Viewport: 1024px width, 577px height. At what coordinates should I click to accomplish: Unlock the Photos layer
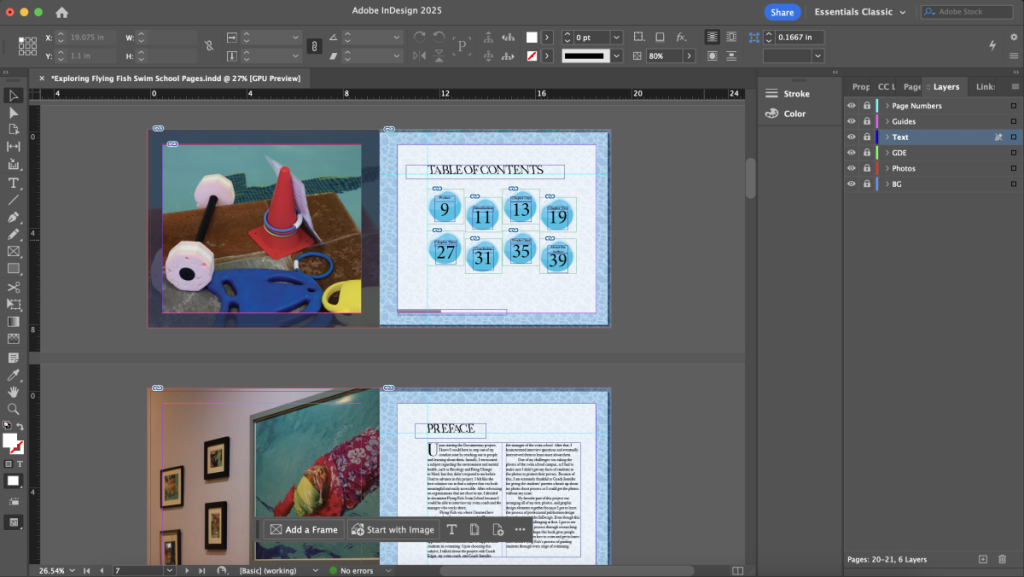point(867,168)
